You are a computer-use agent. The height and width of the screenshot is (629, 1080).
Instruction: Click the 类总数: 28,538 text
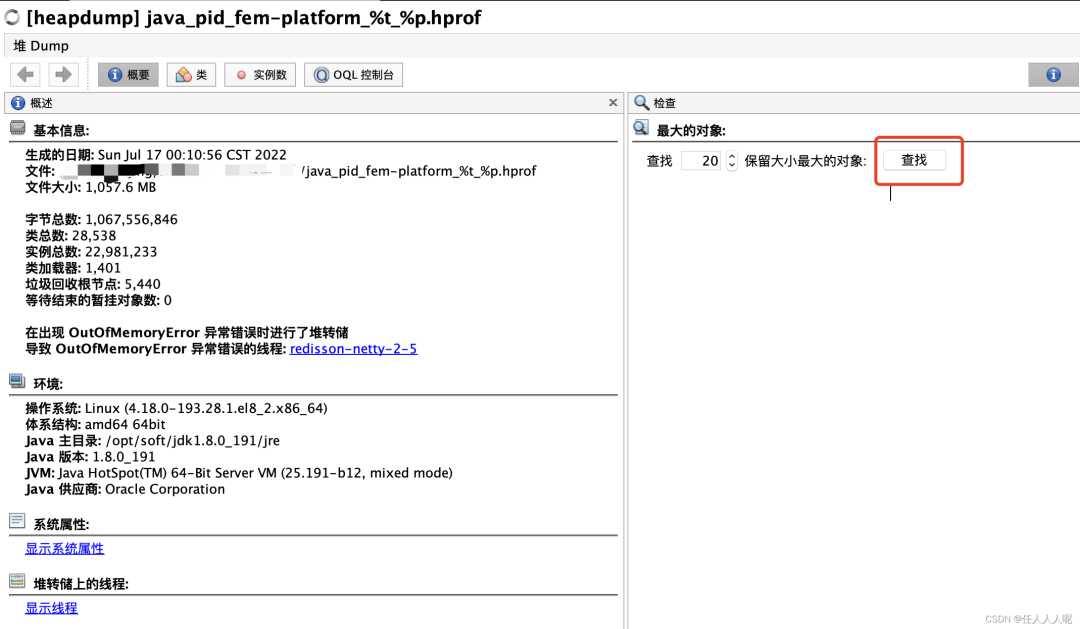(x=70, y=236)
